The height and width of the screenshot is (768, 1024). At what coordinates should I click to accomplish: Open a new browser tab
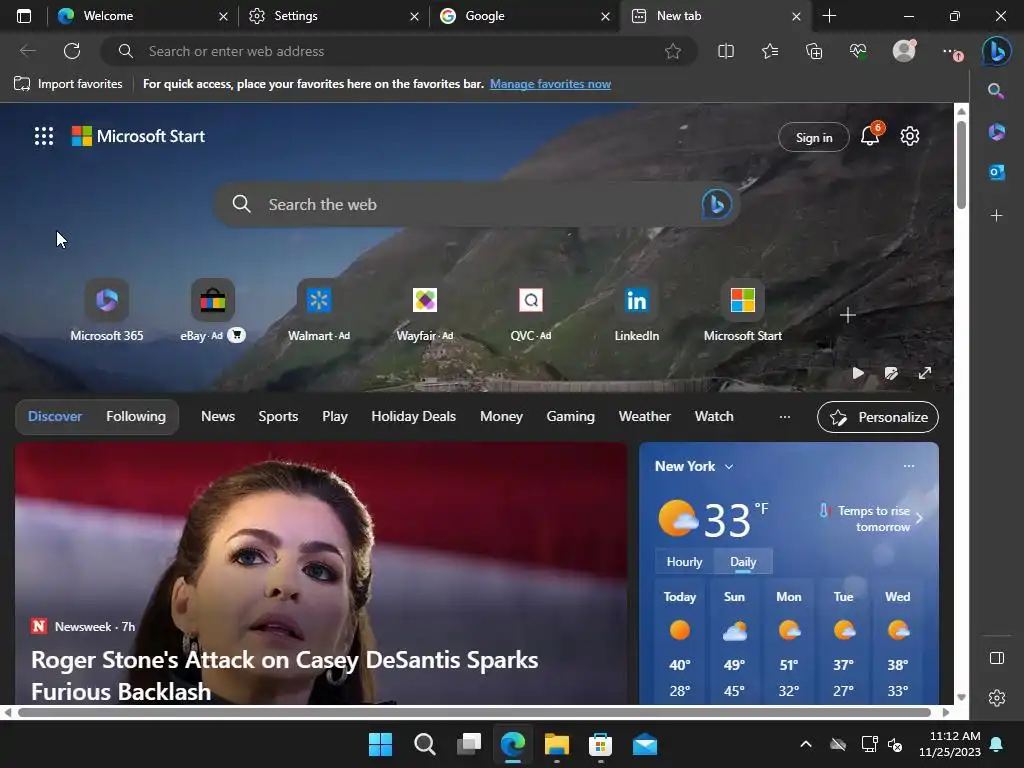click(829, 16)
